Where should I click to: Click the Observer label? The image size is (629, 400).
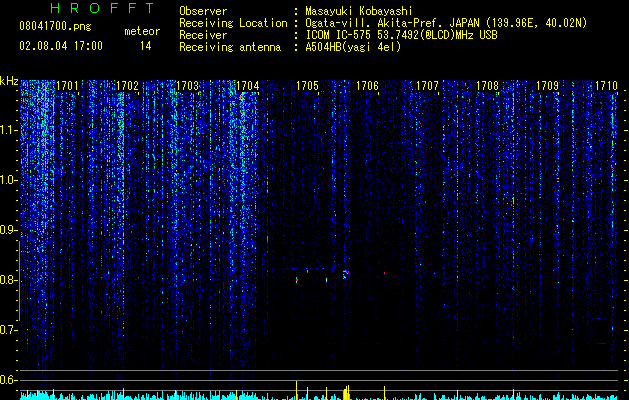[x=203, y=11]
